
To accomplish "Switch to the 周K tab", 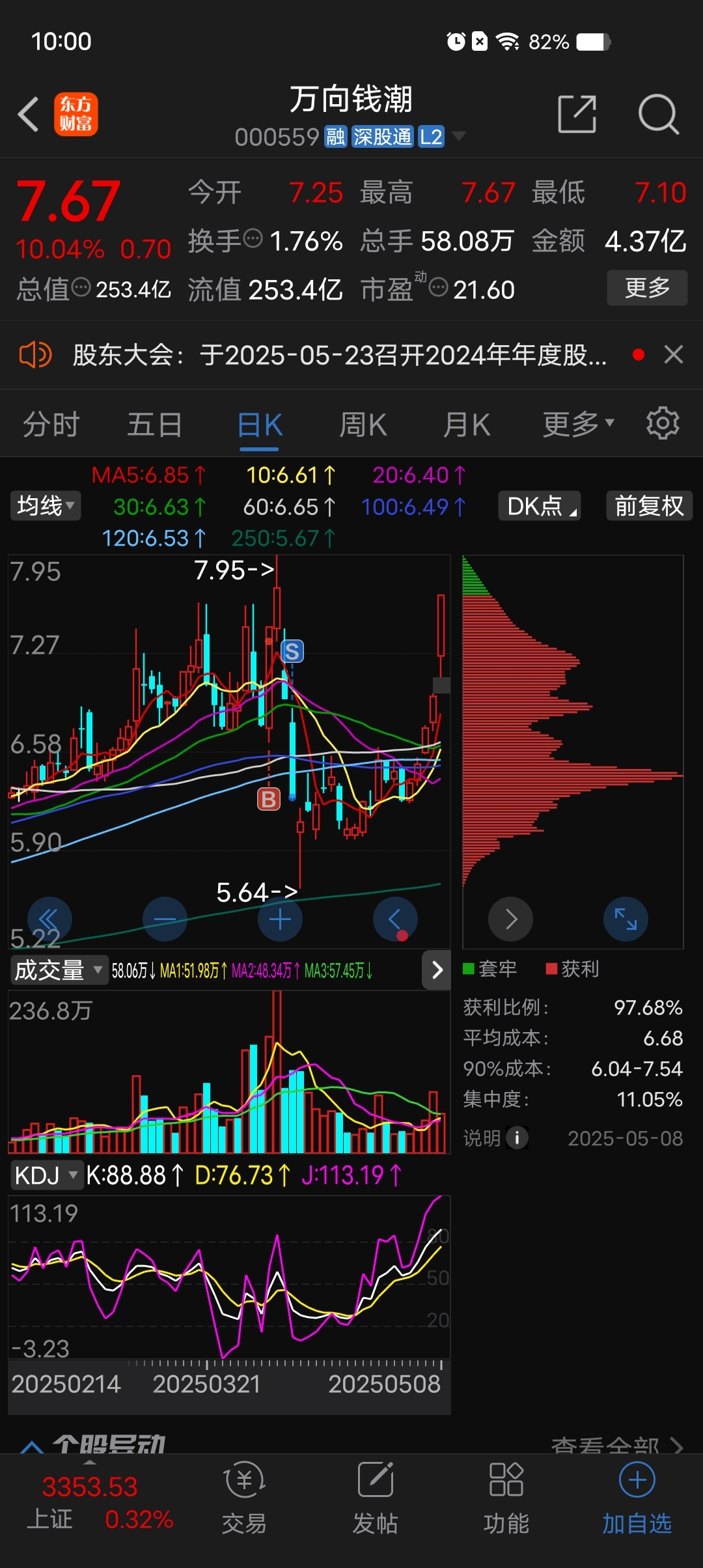I will (x=363, y=425).
